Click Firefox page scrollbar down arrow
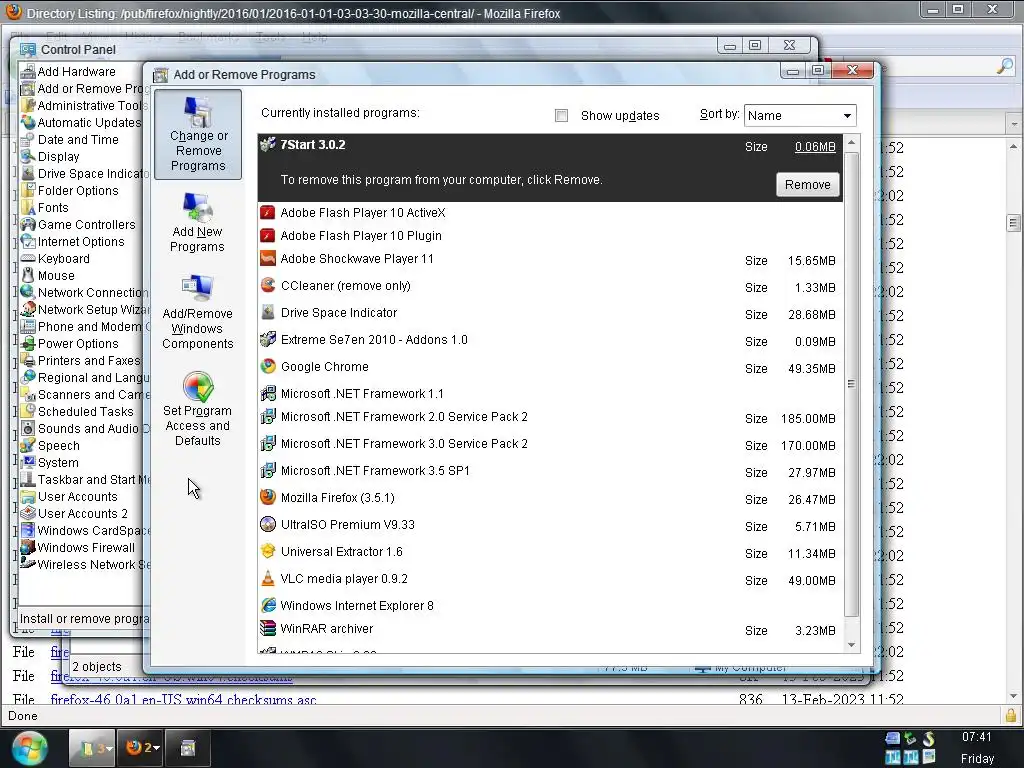Viewport: 1024px width, 768px height. [1014, 696]
